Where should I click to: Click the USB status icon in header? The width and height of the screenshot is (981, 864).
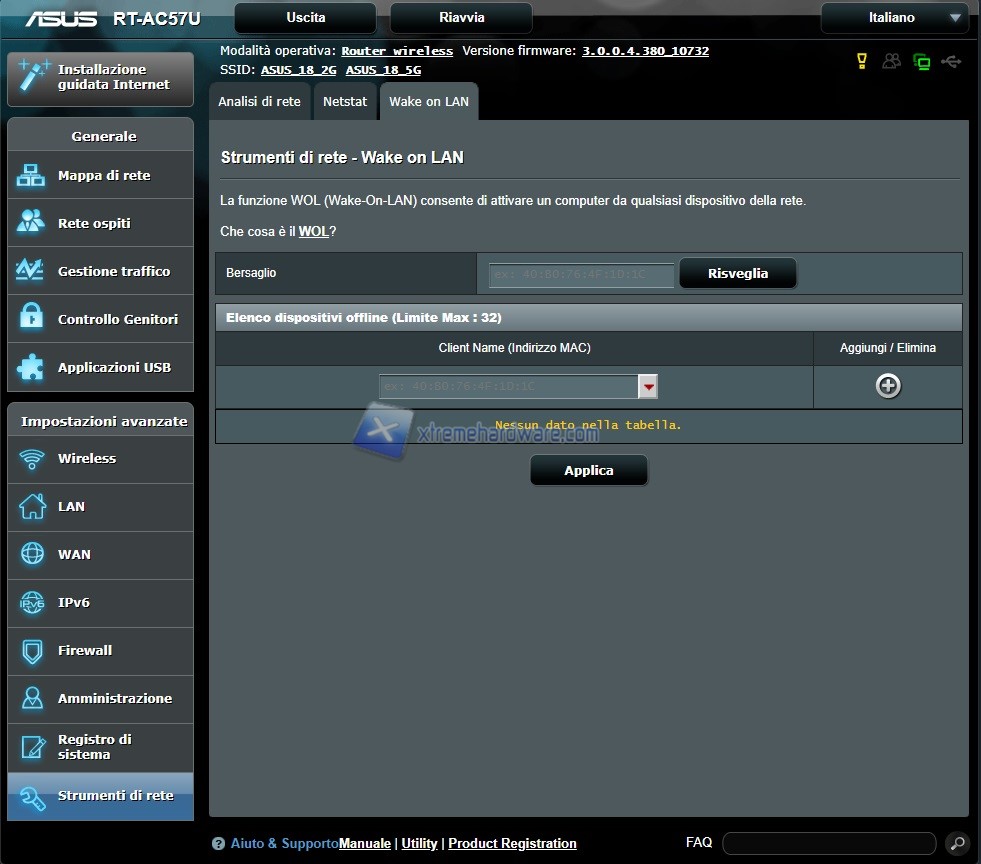point(951,62)
